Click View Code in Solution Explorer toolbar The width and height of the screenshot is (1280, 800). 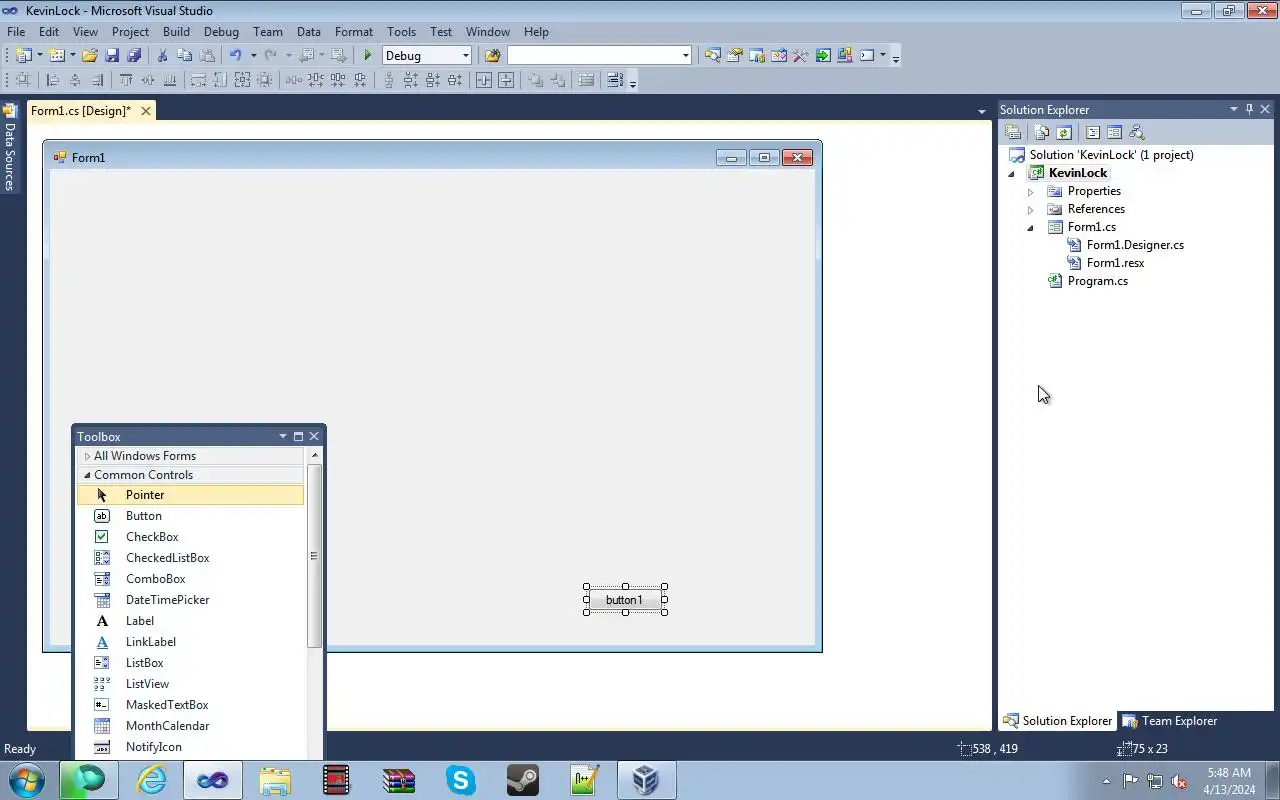[1093, 132]
